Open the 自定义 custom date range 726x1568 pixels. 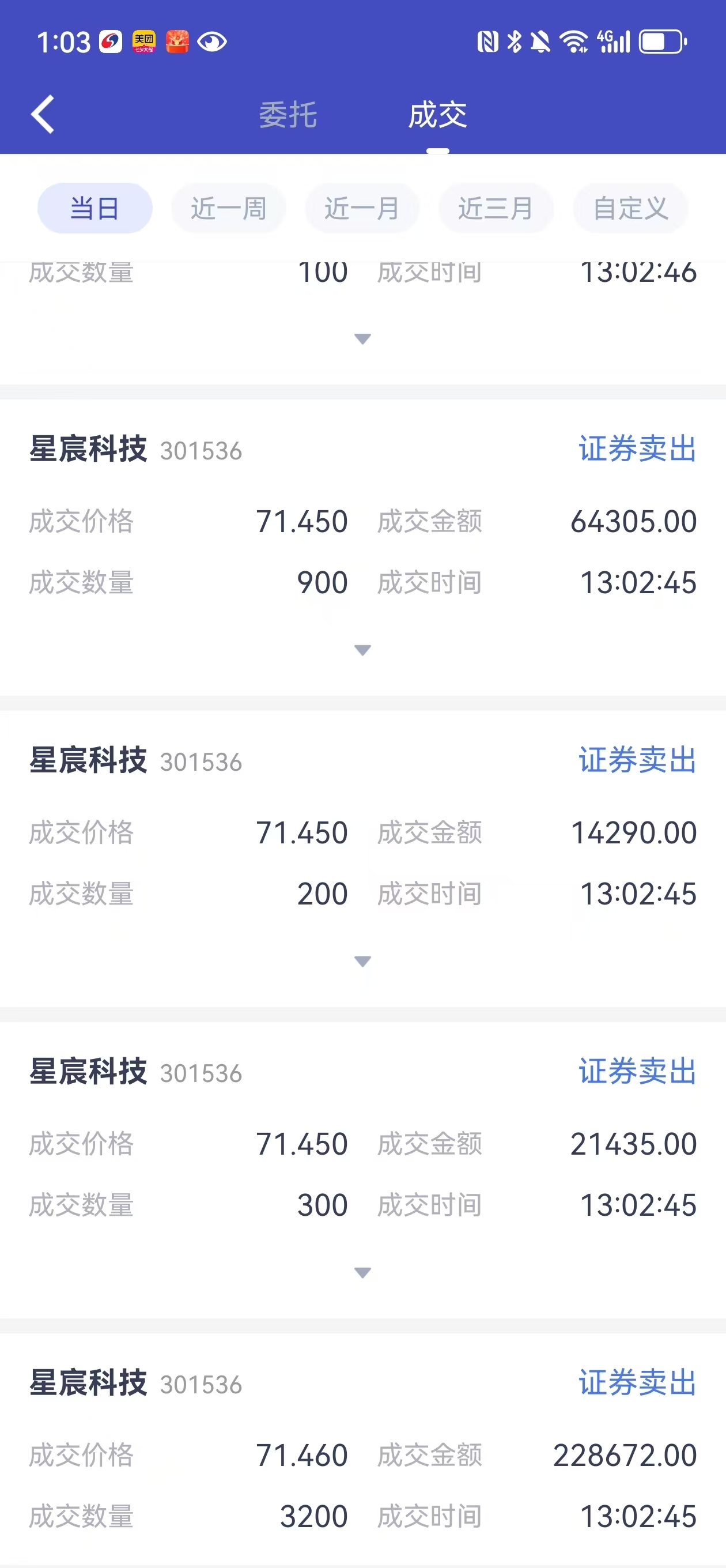pyautogui.click(x=630, y=208)
